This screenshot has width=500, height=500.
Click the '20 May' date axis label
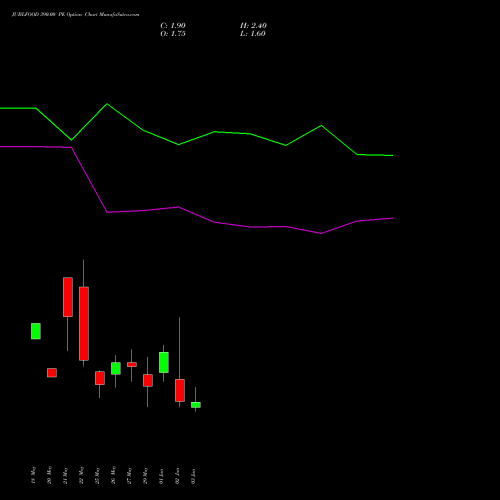49,475
